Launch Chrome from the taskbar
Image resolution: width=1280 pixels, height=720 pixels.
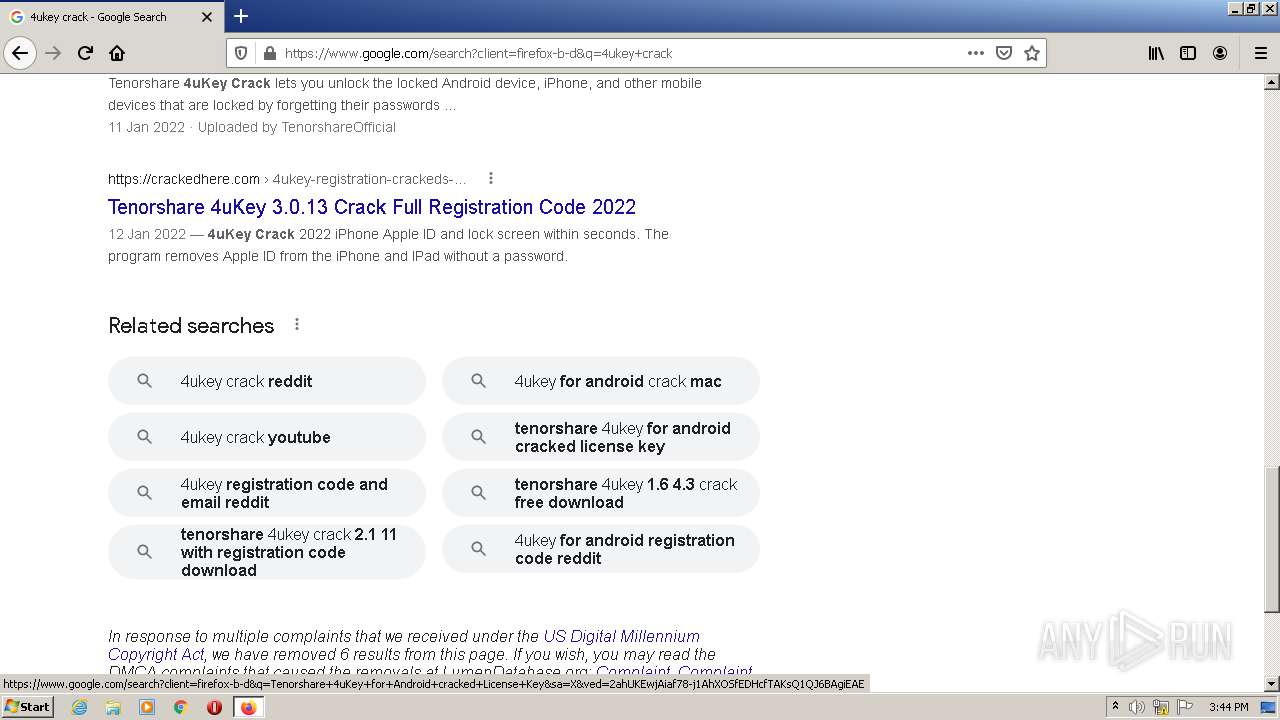pyautogui.click(x=181, y=707)
